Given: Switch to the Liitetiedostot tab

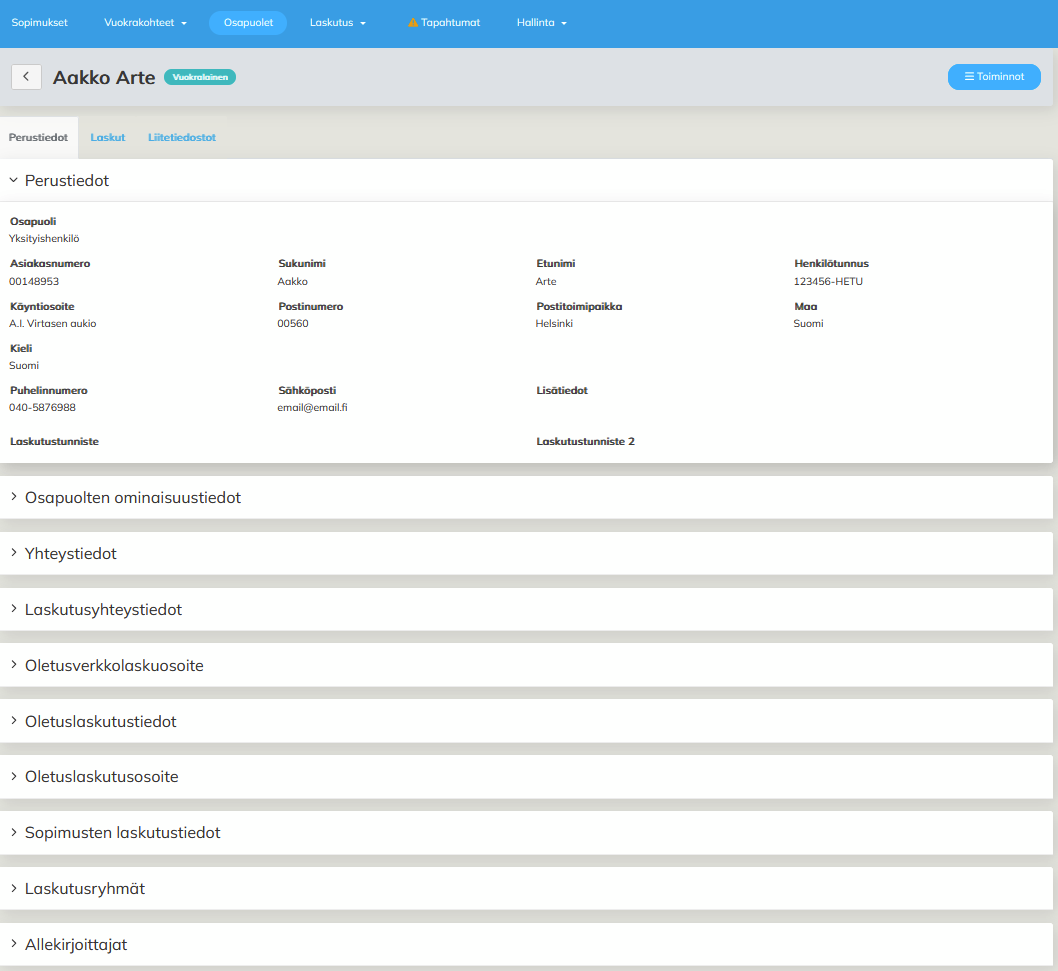Looking at the screenshot, I should coord(182,138).
